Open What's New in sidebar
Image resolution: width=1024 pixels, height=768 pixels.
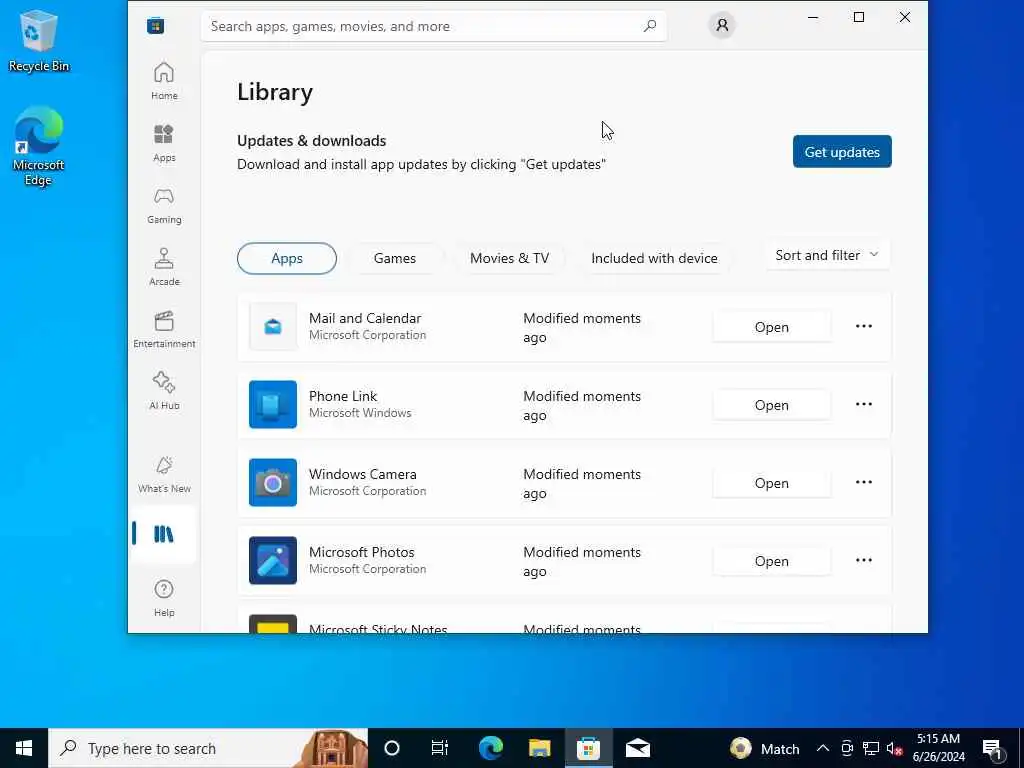164,474
